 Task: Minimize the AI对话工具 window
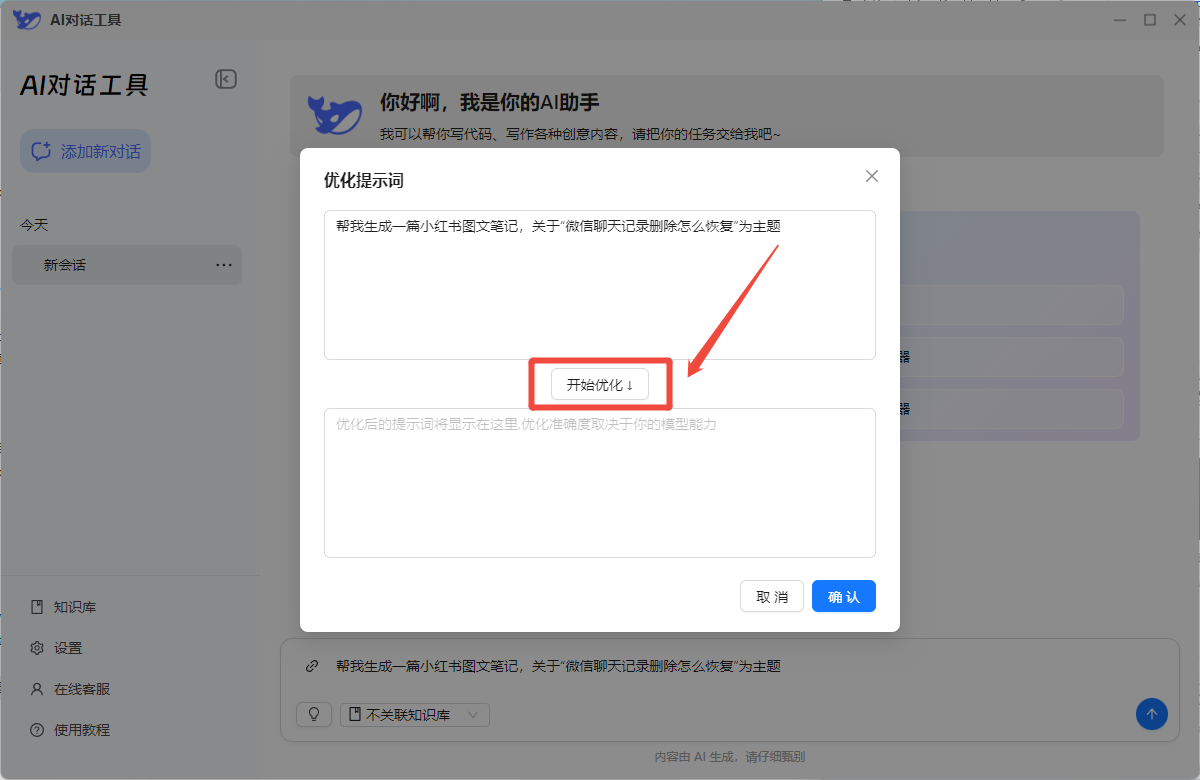(x=1120, y=19)
